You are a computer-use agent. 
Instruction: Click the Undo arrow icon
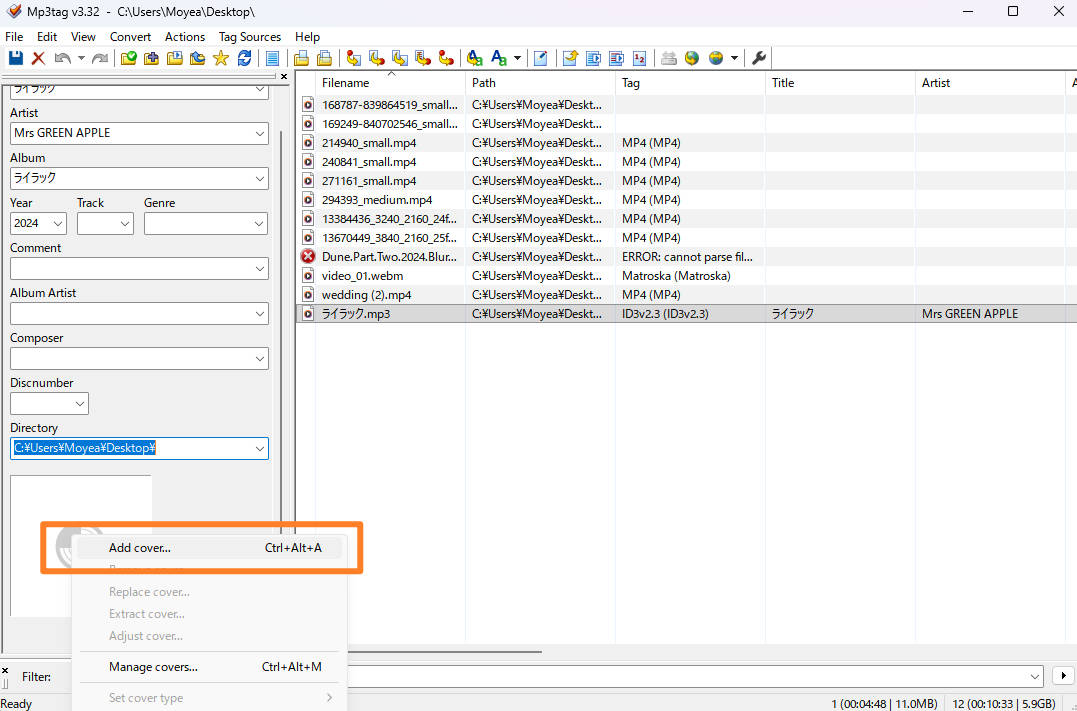63,59
